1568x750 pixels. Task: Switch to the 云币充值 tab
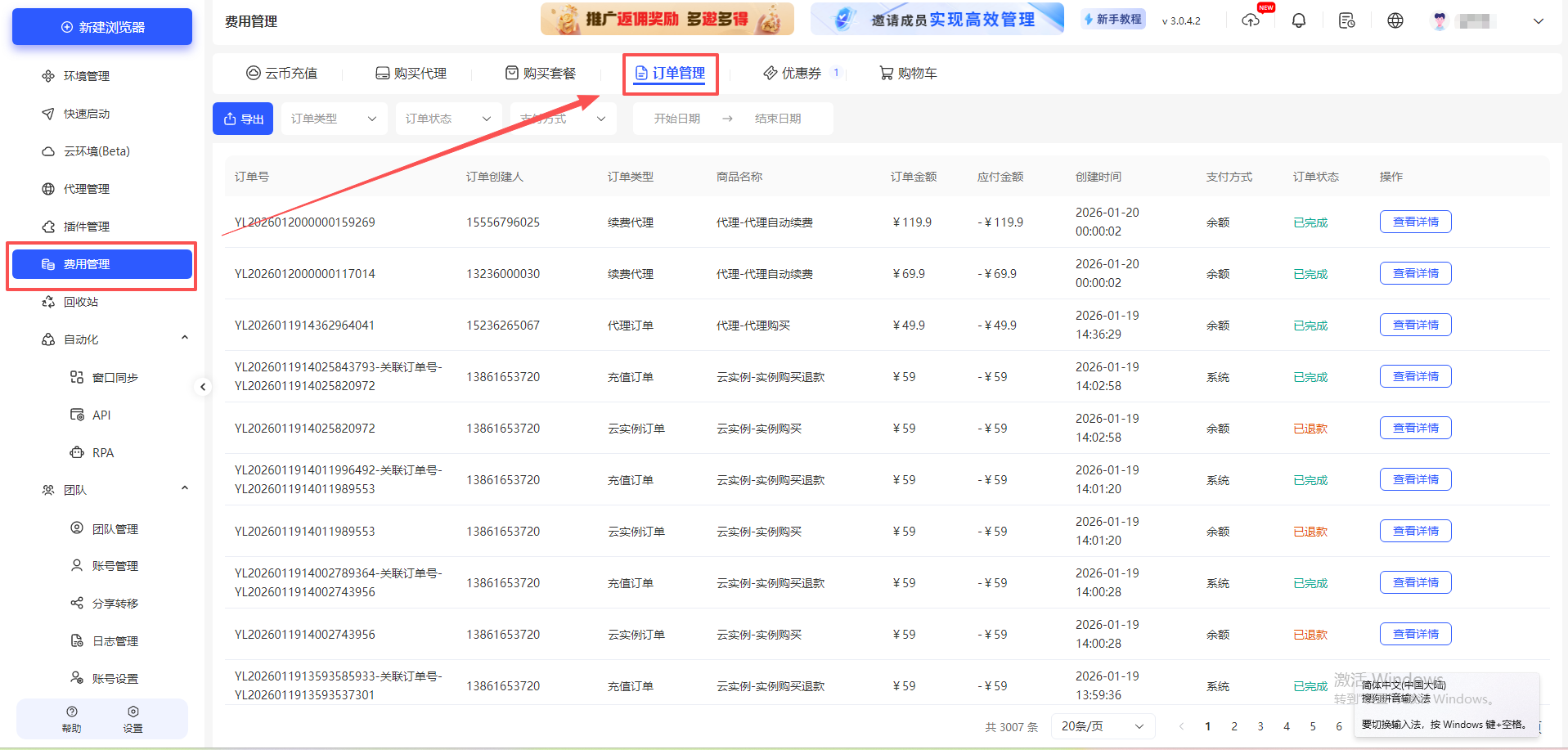point(282,73)
